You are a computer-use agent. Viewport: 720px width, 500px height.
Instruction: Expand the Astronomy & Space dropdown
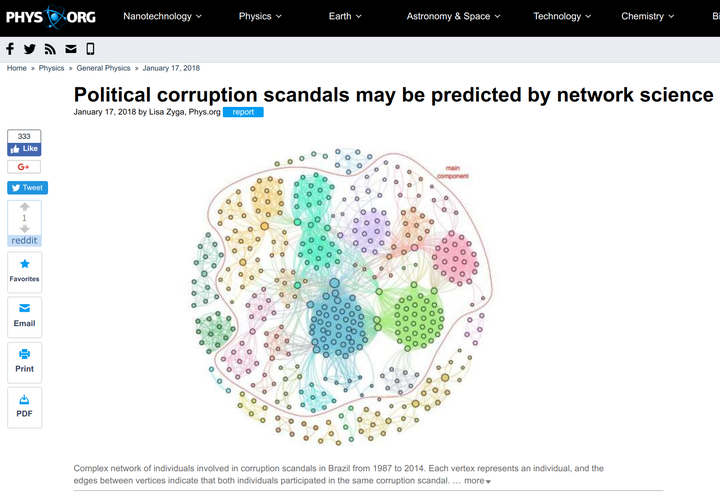[453, 17]
